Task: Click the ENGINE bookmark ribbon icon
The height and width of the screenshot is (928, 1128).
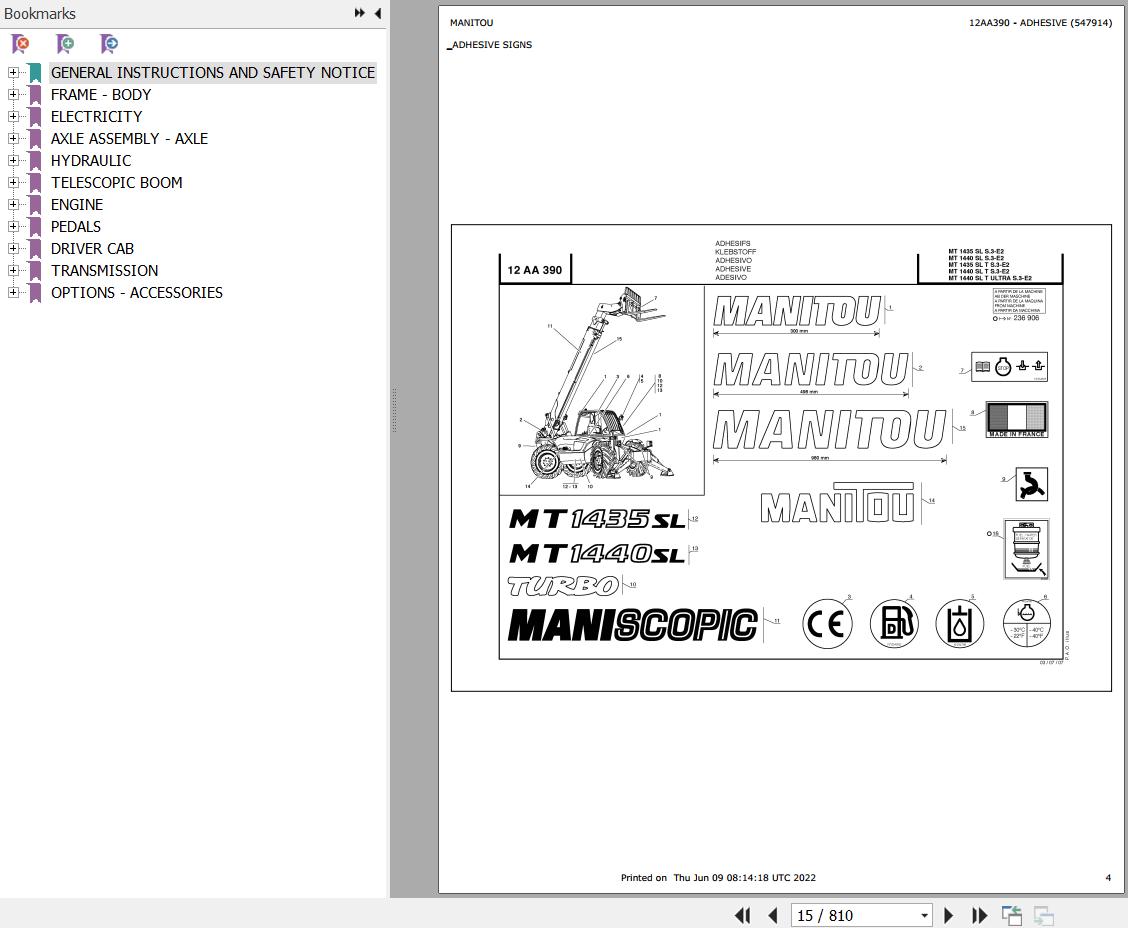Action: 35,205
